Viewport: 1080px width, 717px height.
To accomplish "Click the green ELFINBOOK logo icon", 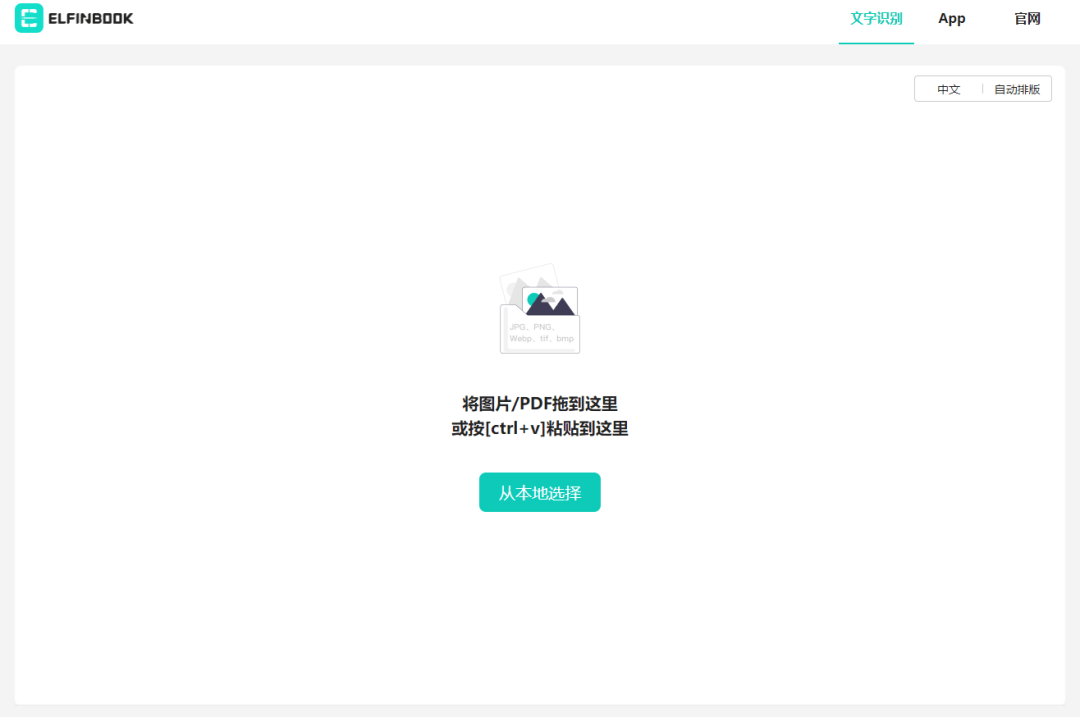I will [29, 18].
